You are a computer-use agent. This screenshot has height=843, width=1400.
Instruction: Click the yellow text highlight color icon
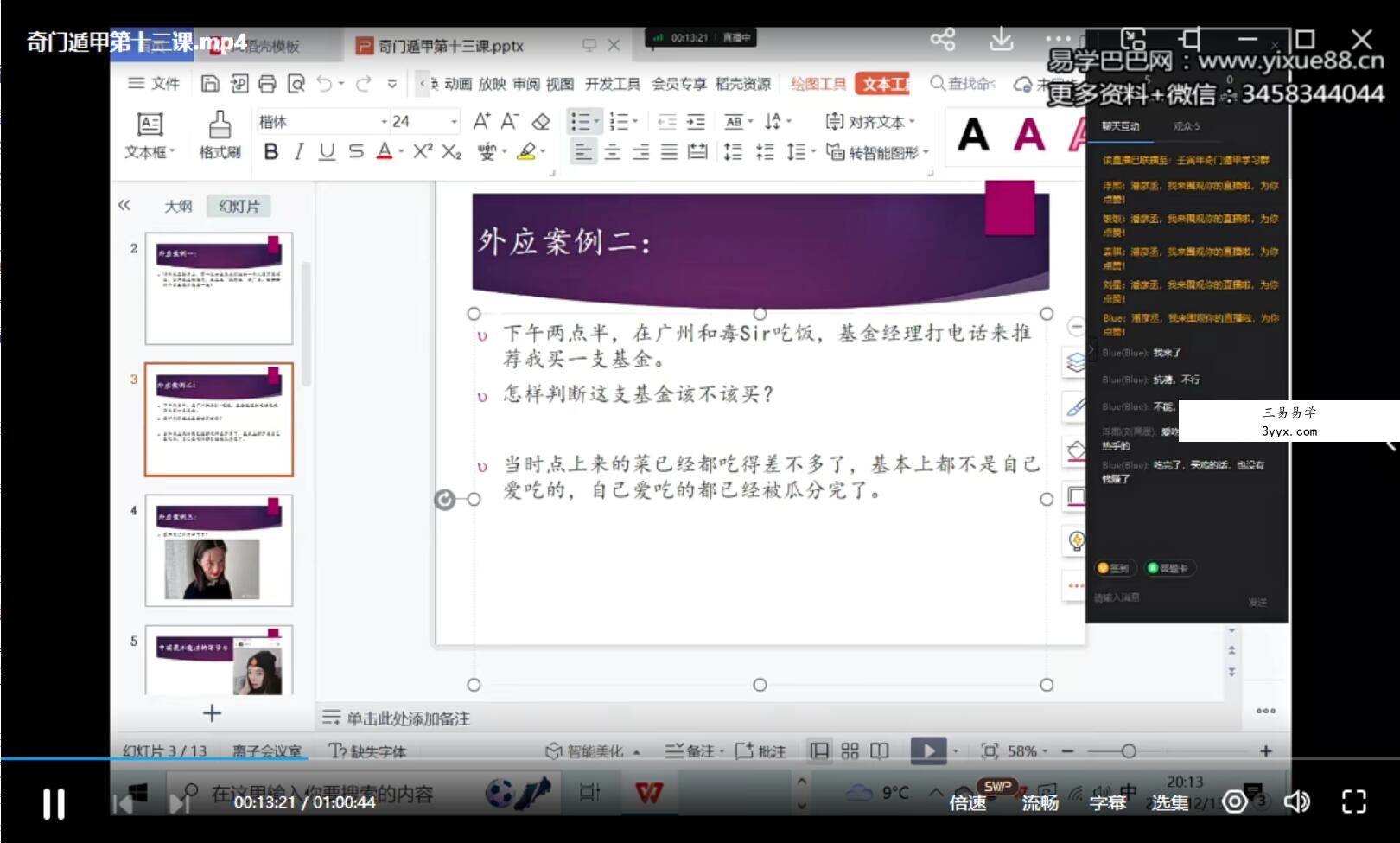tap(526, 152)
